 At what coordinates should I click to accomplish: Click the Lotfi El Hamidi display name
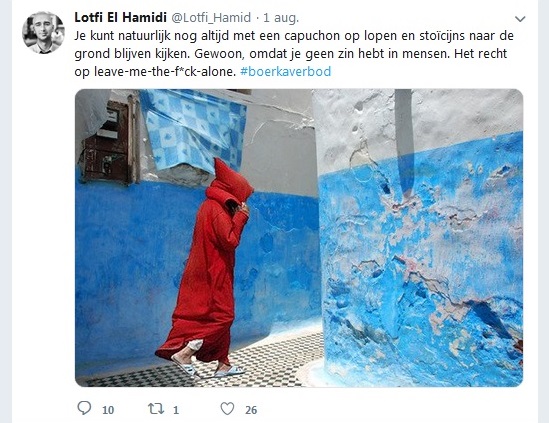coord(120,18)
